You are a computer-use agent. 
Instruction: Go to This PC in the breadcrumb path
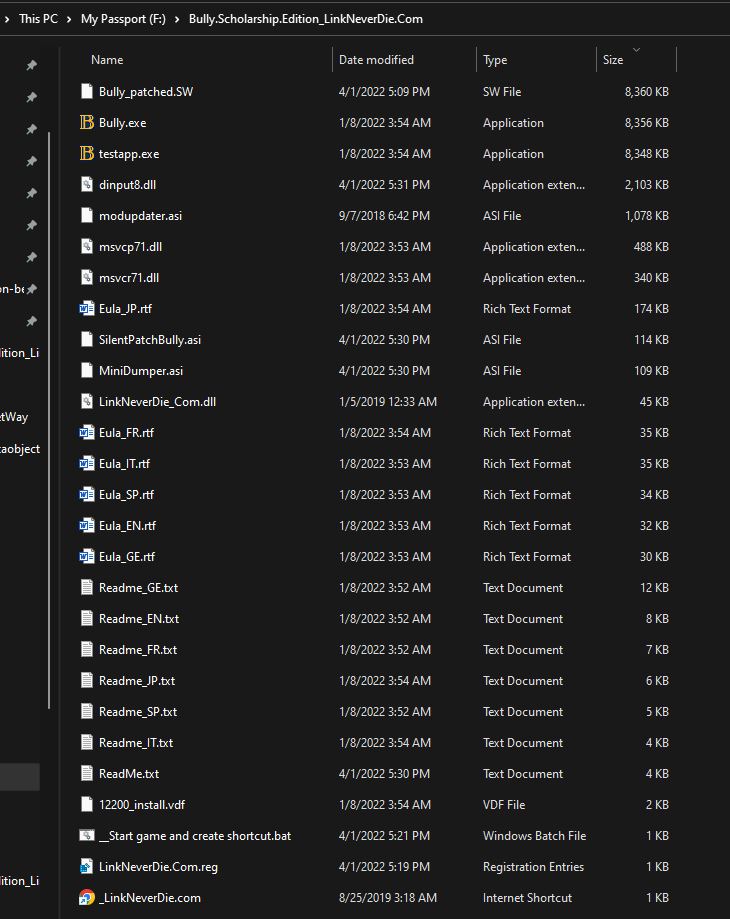(x=38, y=19)
